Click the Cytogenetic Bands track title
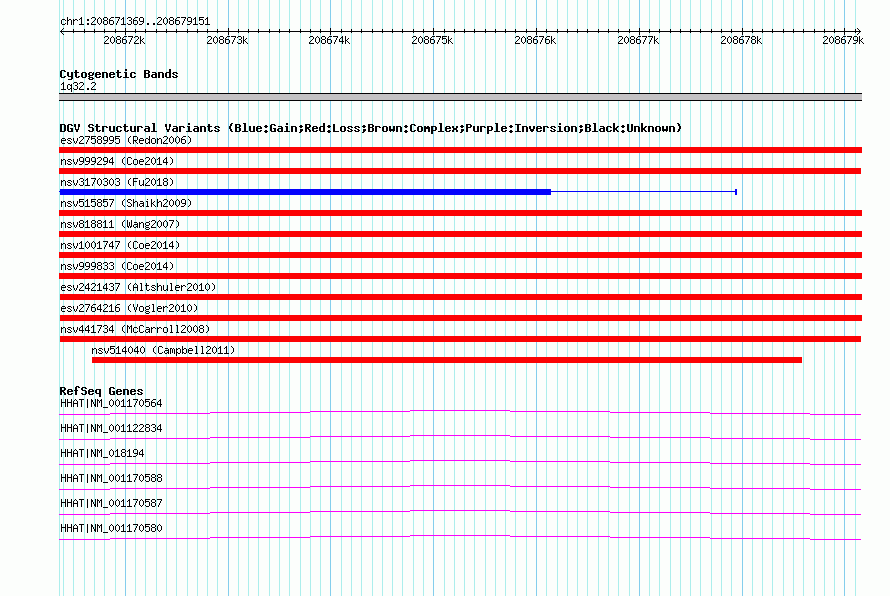Viewport: 890px width, 596px height. coord(119,74)
